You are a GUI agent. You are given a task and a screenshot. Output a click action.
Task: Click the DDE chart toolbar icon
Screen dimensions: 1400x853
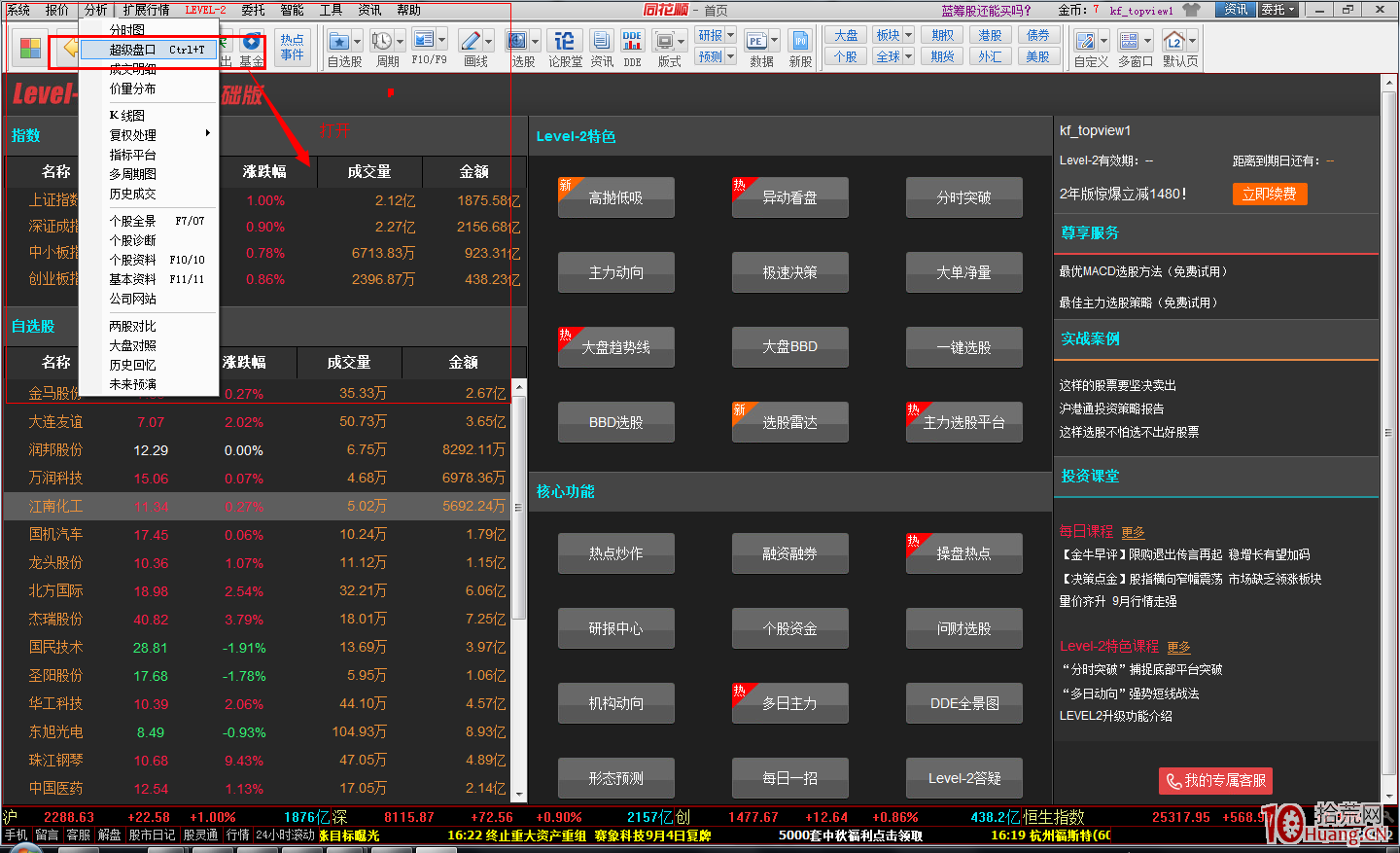click(632, 41)
